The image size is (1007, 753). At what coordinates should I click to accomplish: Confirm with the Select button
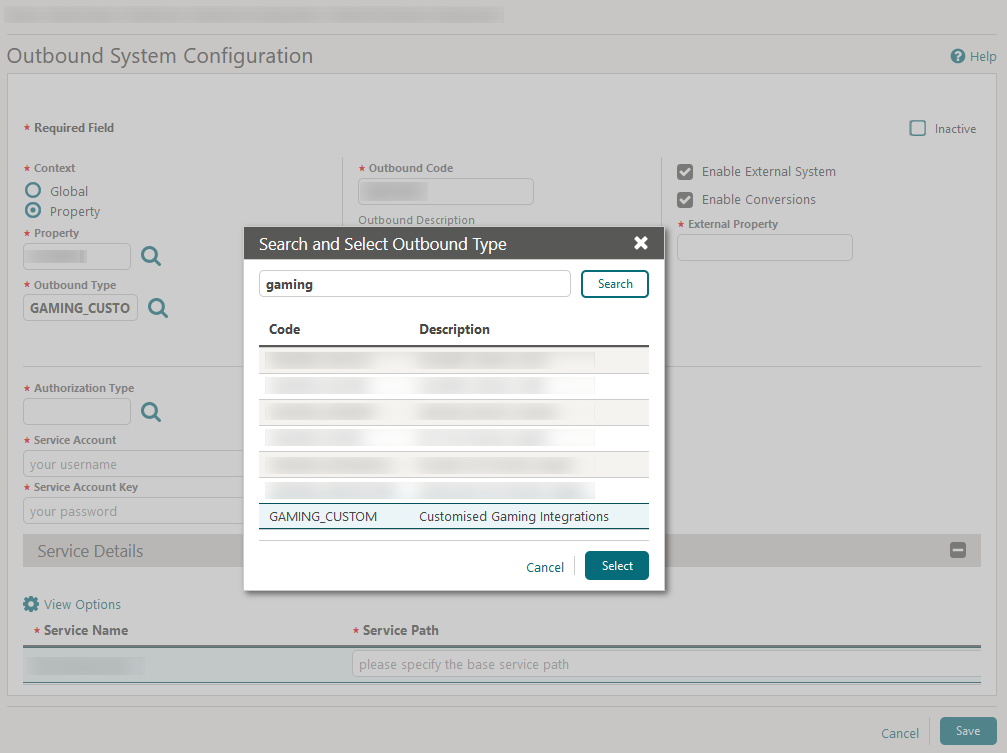point(616,565)
